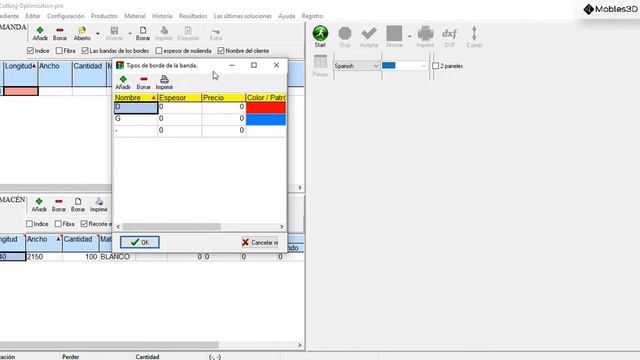Select the BLANCO material cell in the stock table
This screenshot has width=640, height=360.
pos(117,257)
